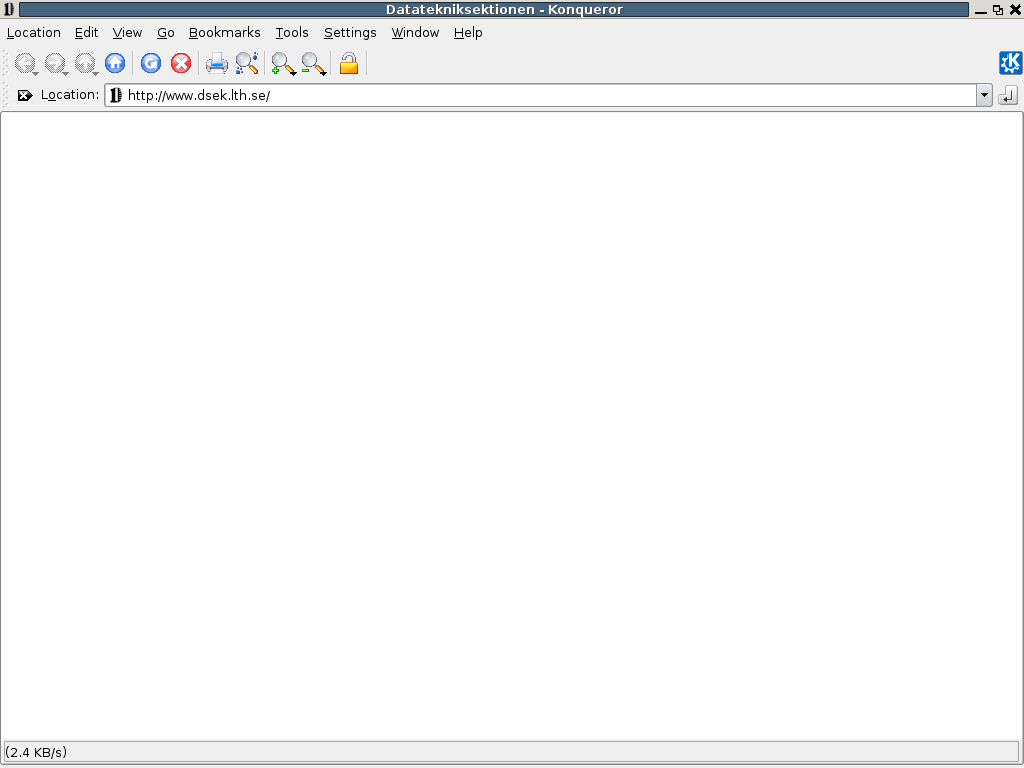The image size is (1024, 768).
Task: Minimize the Konqueror window
Action: [x=980, y=10]
